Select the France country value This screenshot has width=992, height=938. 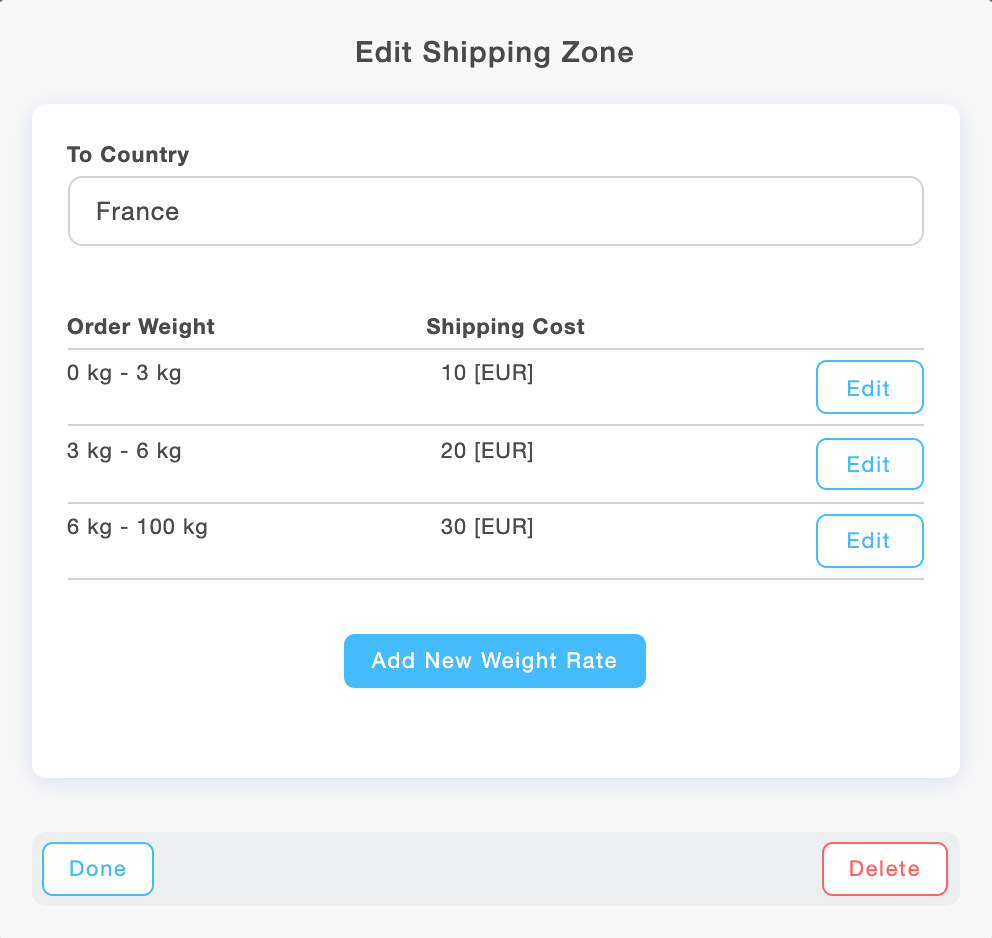pos(138,211)
